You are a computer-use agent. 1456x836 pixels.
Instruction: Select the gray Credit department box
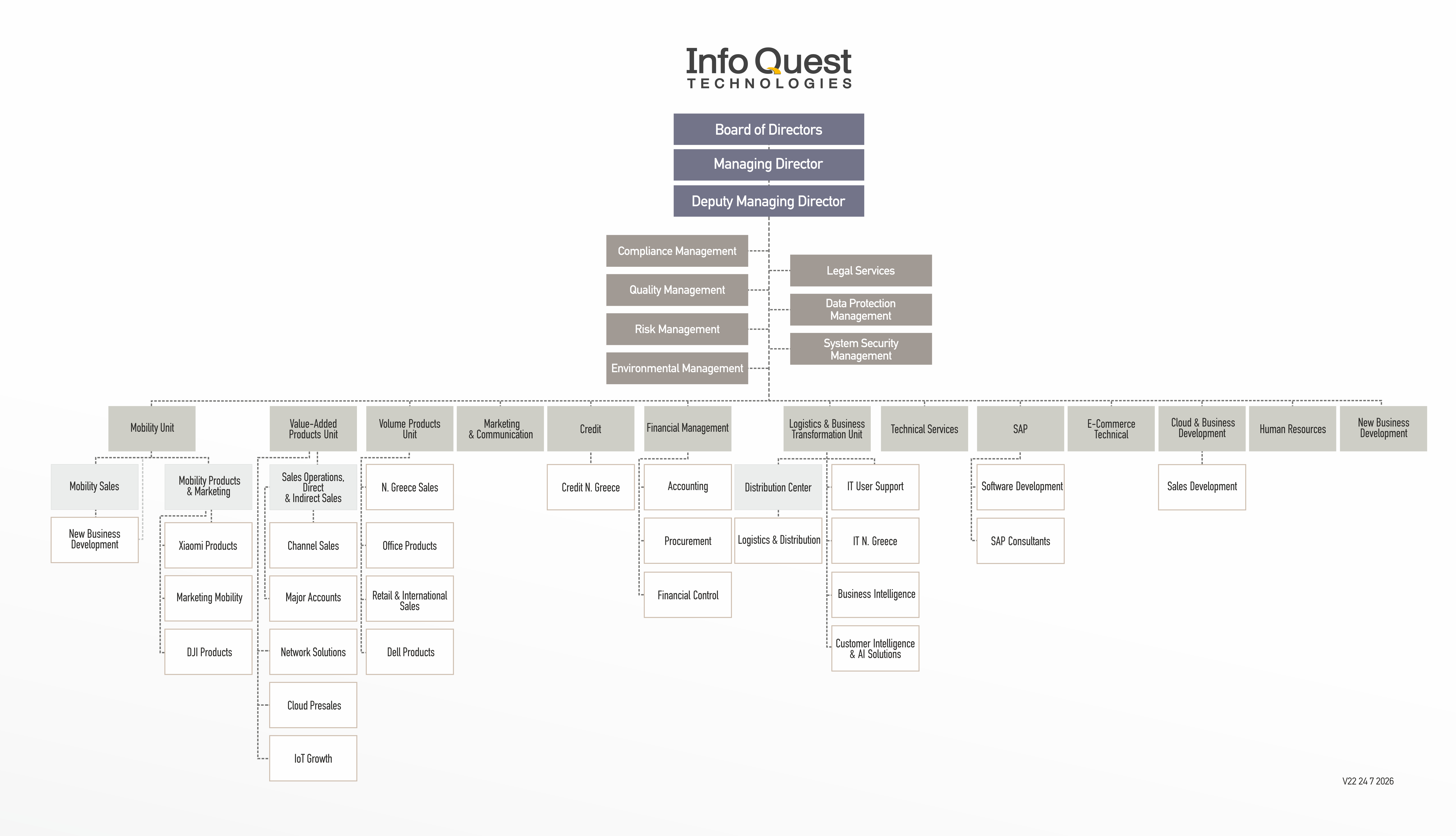coord(591,428)
